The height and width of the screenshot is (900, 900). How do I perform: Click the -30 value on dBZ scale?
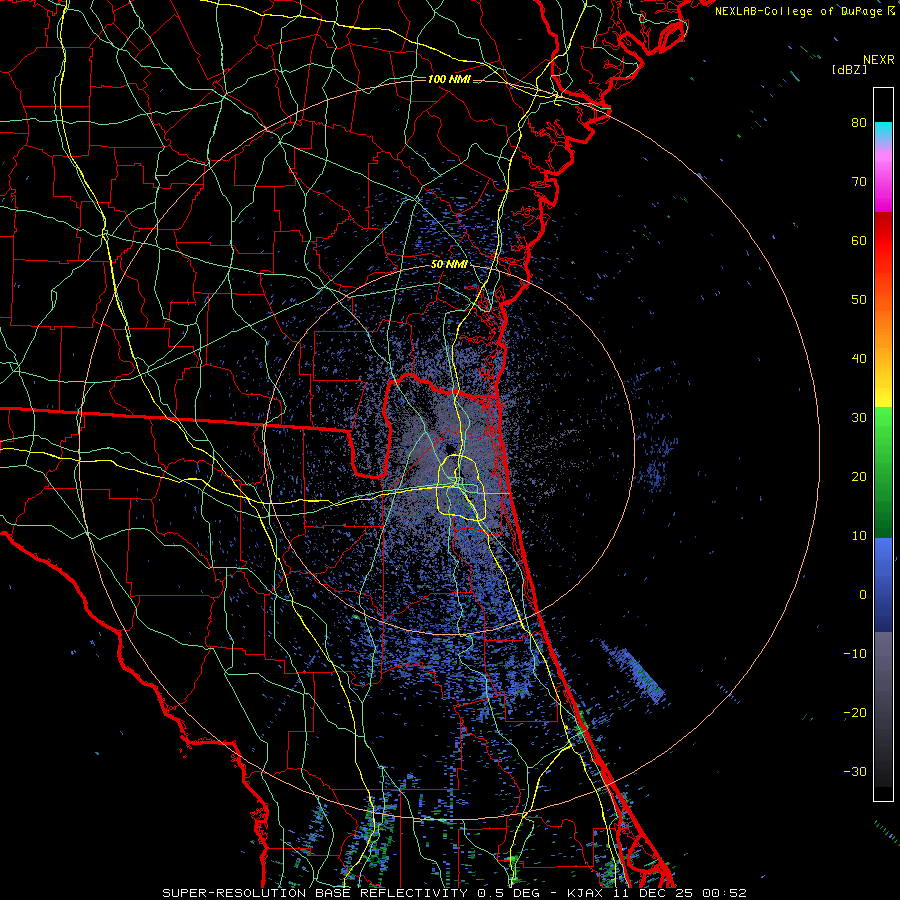[855, 771]
